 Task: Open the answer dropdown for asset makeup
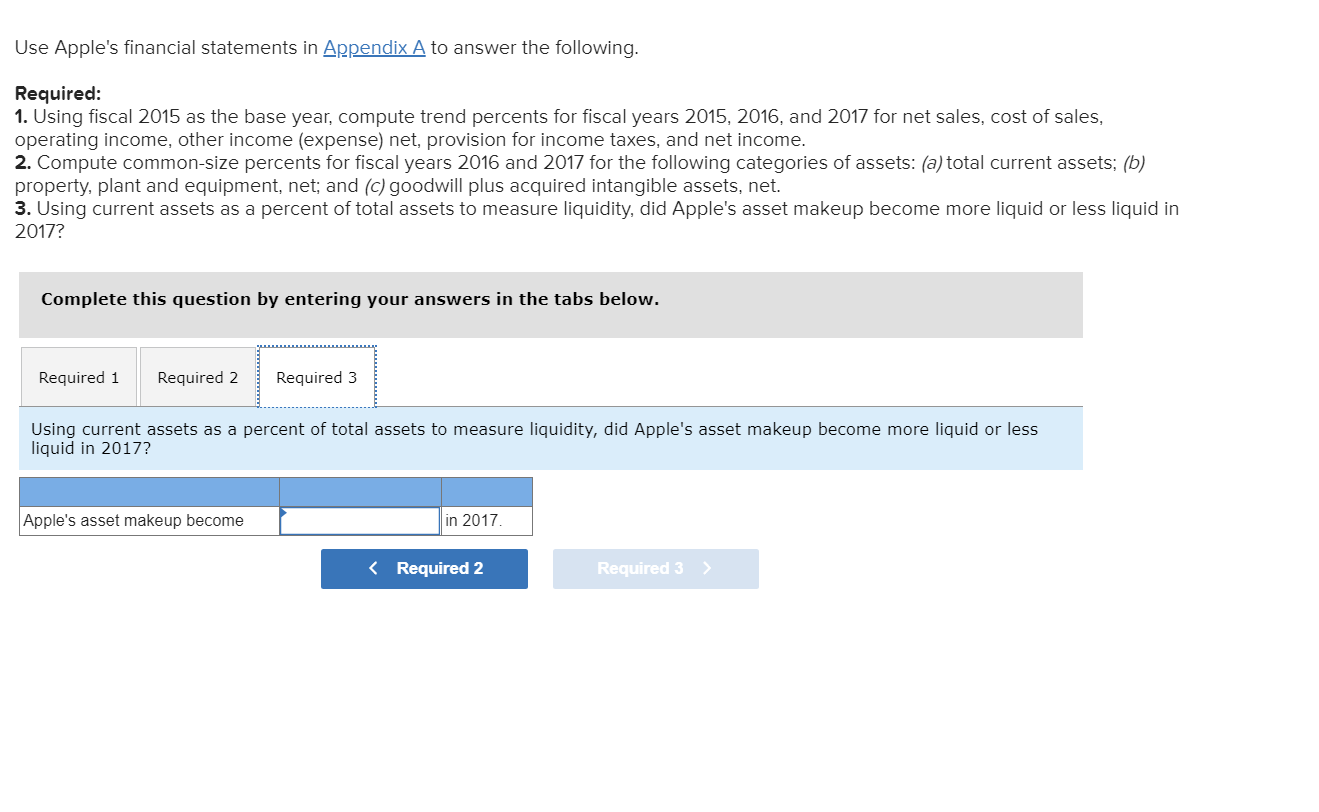coord(360,520)
